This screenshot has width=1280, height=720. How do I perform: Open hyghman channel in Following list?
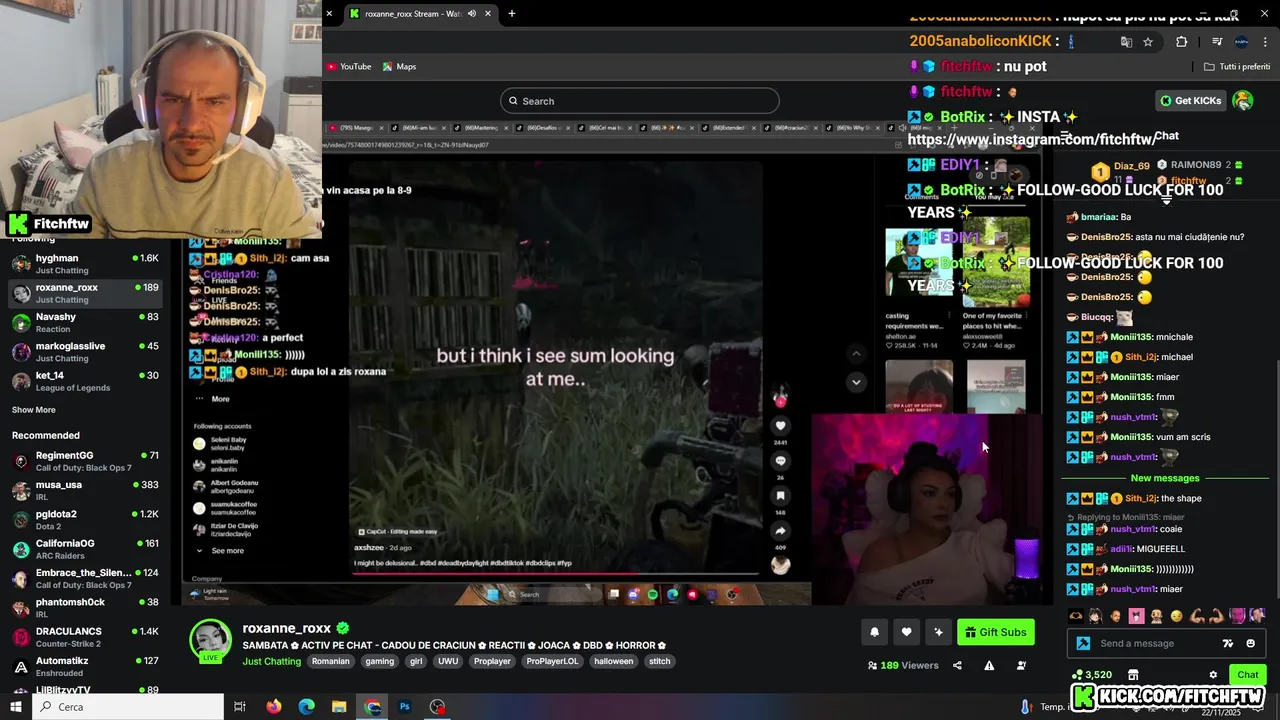85,264
